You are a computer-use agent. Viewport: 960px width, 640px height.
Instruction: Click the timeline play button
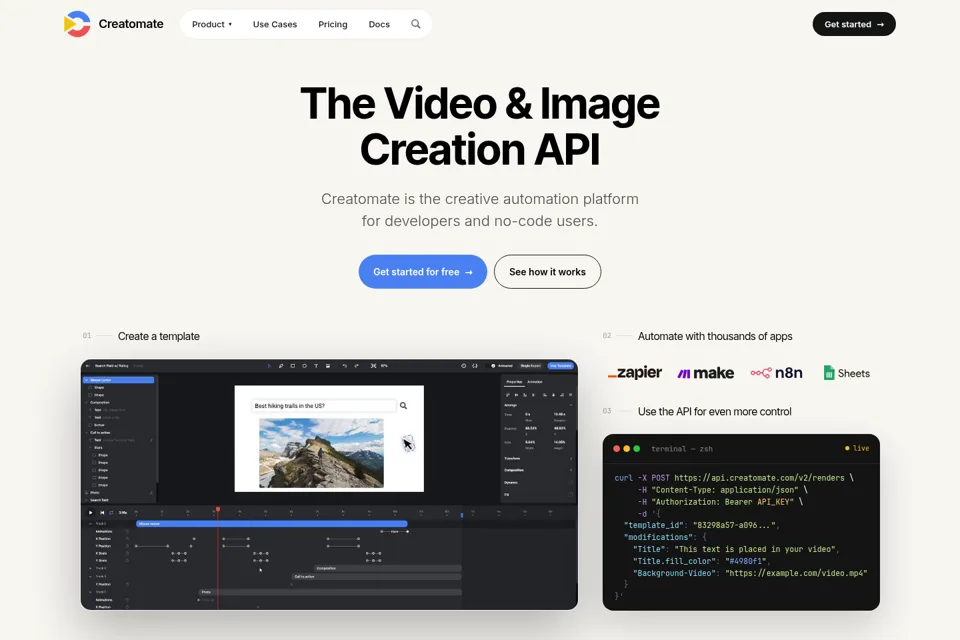tap(91, 513)
